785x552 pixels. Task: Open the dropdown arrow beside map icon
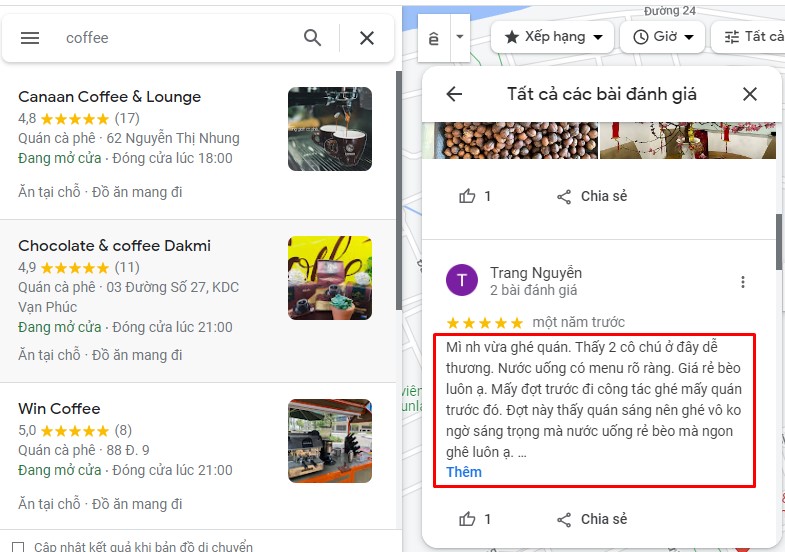click(x=459, y=37)
